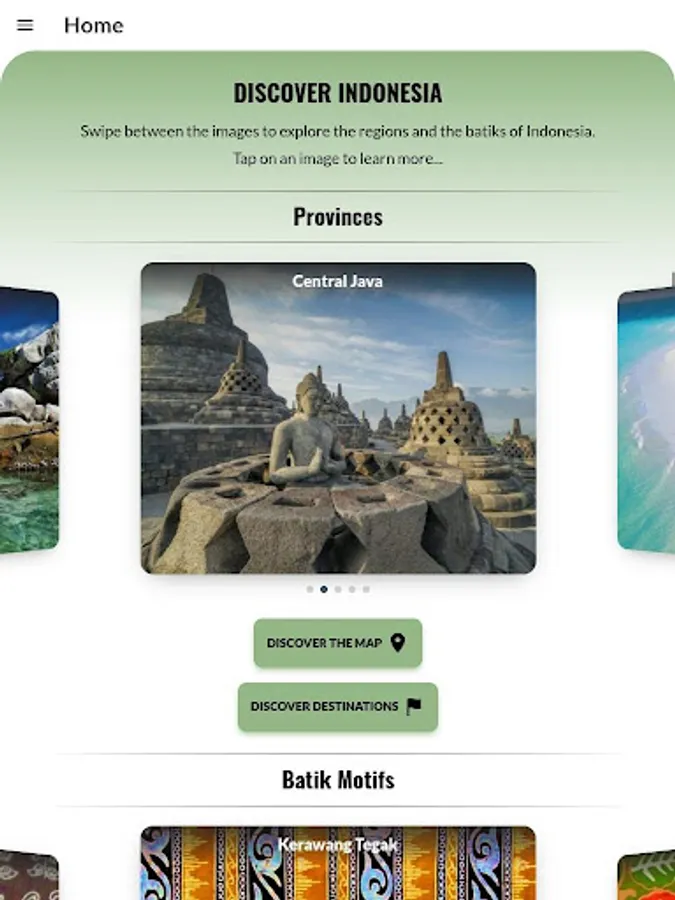
Task: Show the previous batik card on left
Action: tap(29, 875)
